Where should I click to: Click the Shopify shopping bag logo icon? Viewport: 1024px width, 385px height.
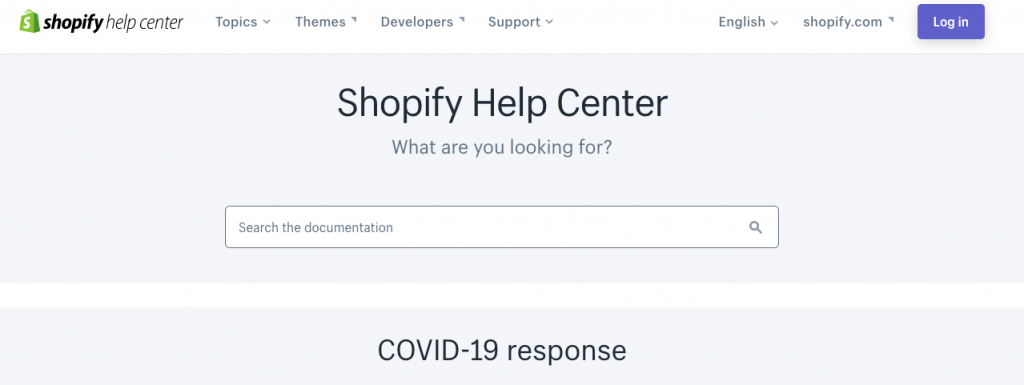[29, 22]
